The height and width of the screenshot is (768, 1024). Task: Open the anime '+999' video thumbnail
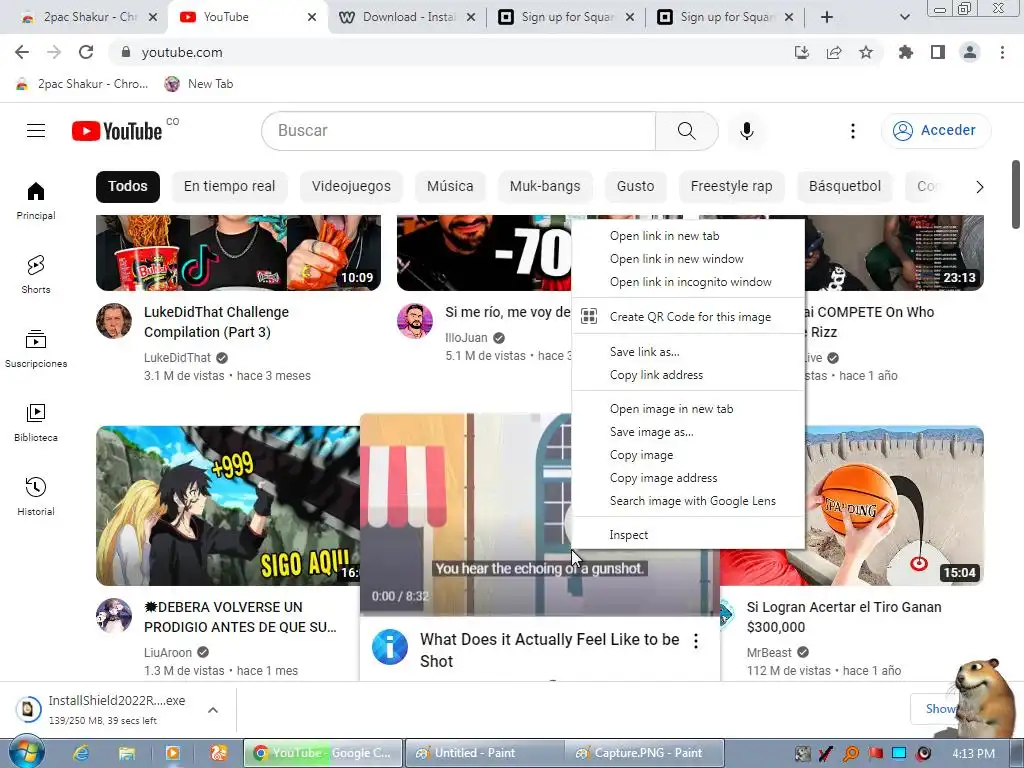(x=227, y=505)
